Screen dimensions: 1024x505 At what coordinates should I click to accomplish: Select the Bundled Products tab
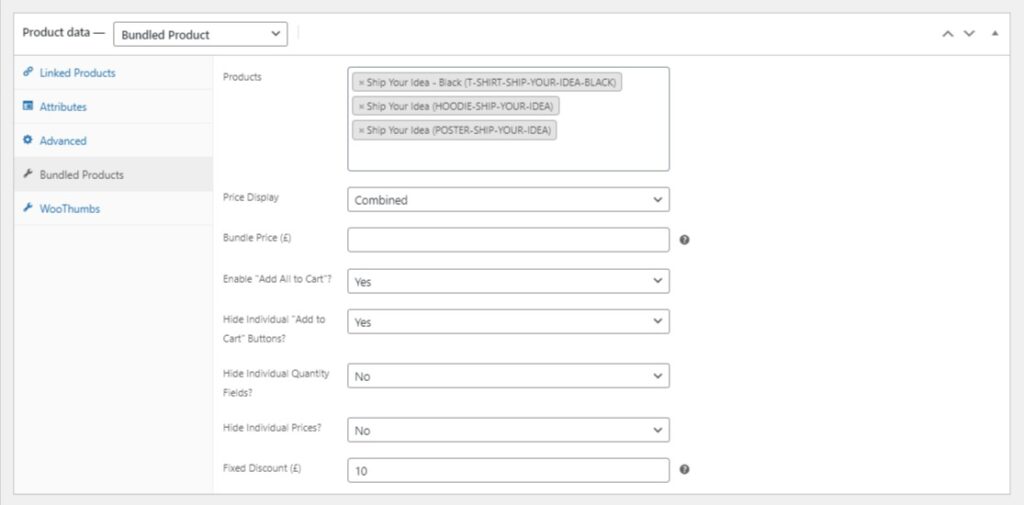pyautogui.click(x=113, y=174)
